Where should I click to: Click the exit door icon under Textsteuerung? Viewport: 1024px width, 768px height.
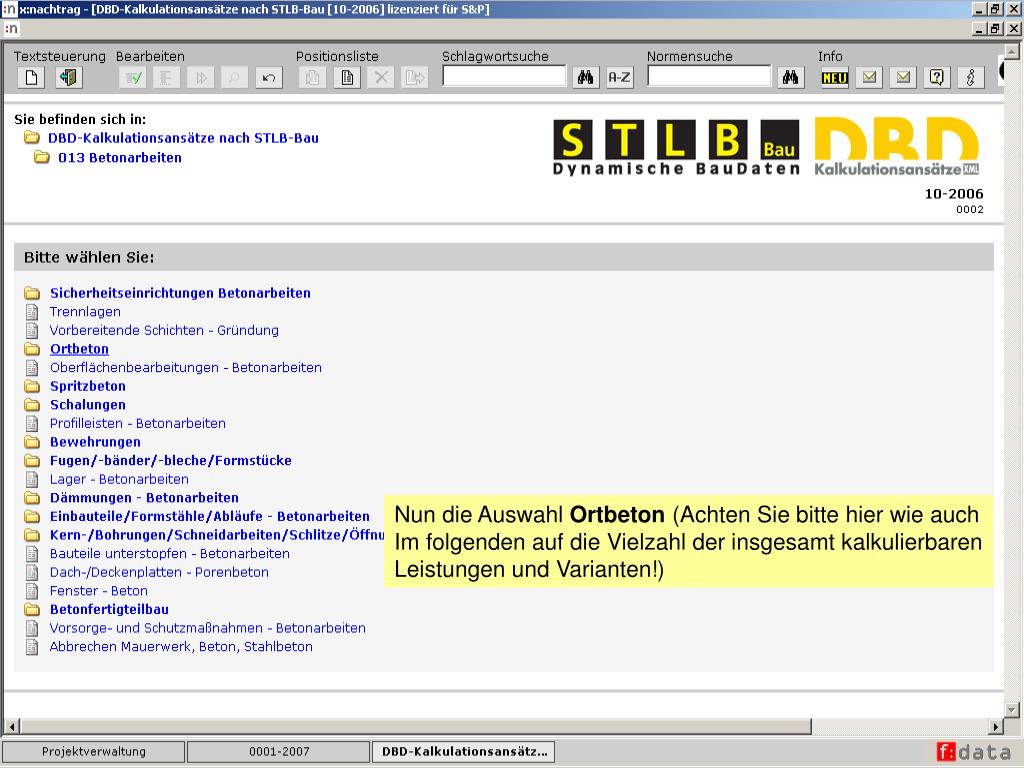(68, 78)
